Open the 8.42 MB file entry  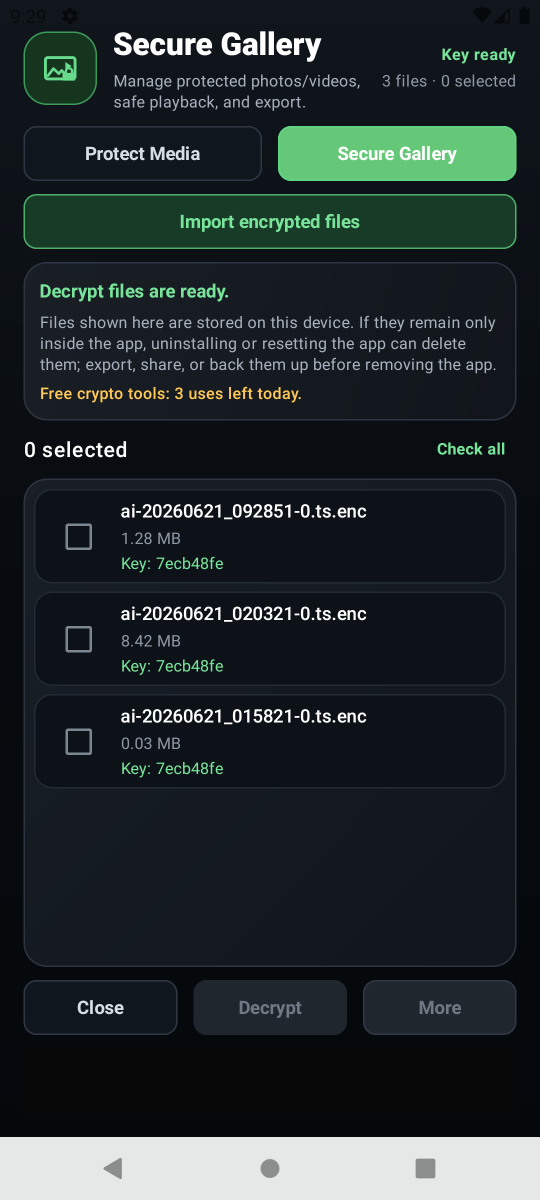pyautogui.click(x=270, y=639)
